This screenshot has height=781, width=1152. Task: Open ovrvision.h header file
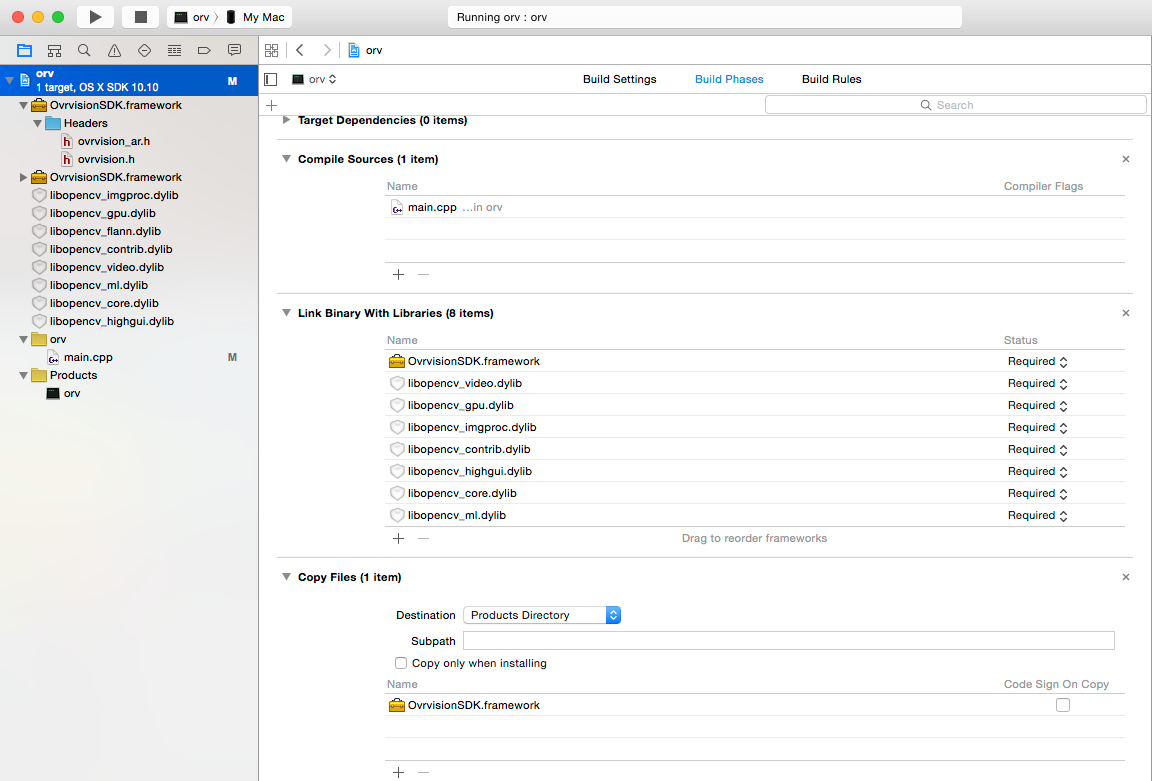(98, 159)
